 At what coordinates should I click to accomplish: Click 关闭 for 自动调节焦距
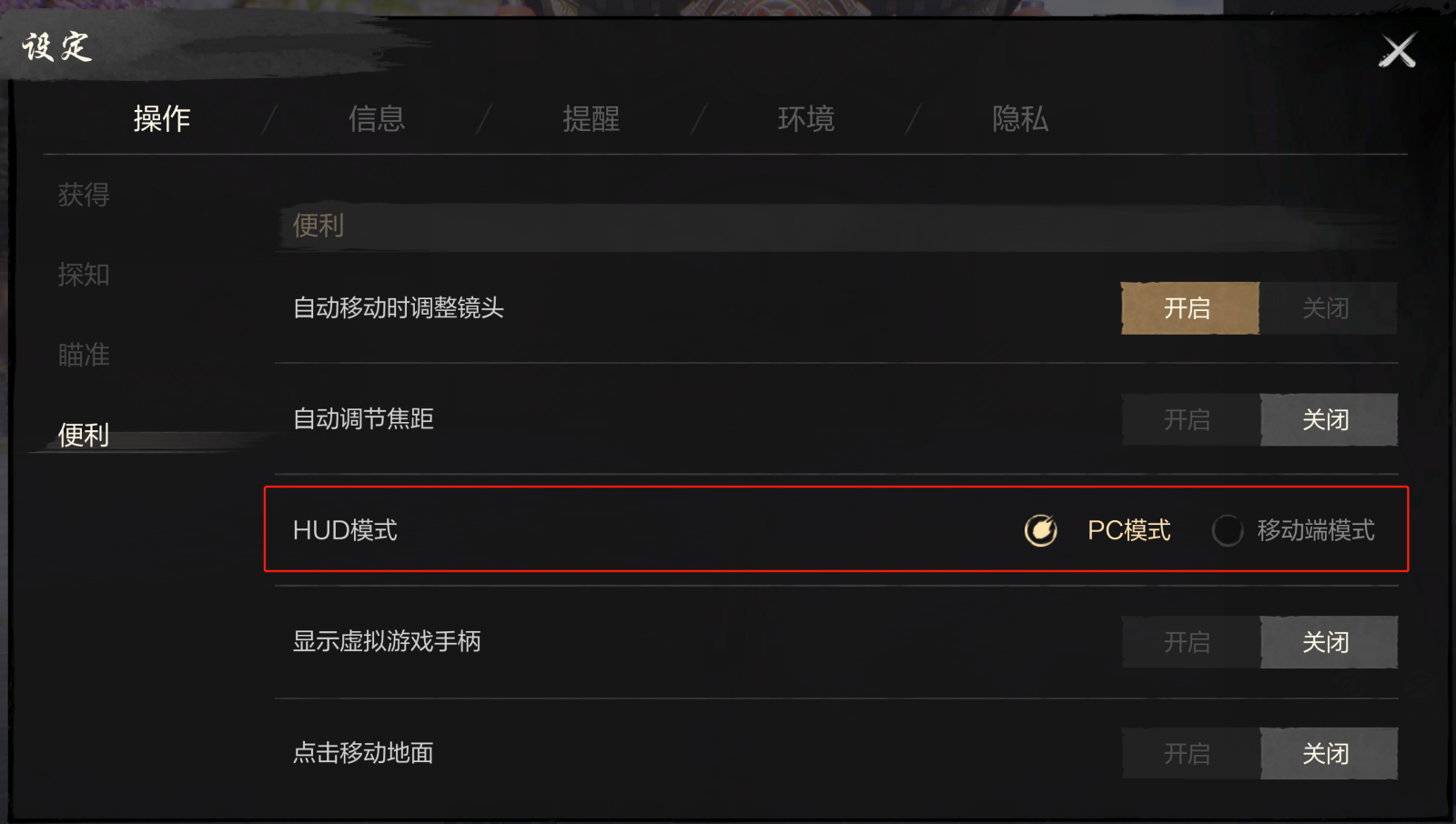[x=1329, y=419]
